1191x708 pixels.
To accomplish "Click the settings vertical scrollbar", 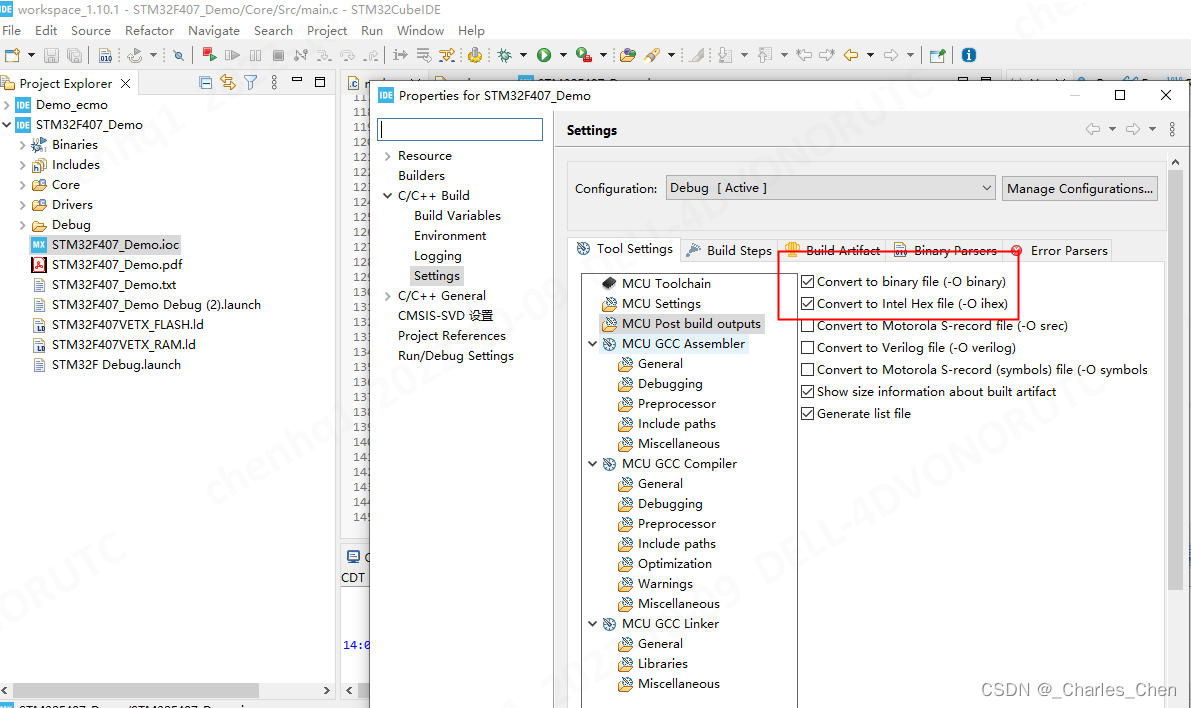I will (x=1175, y=380).
